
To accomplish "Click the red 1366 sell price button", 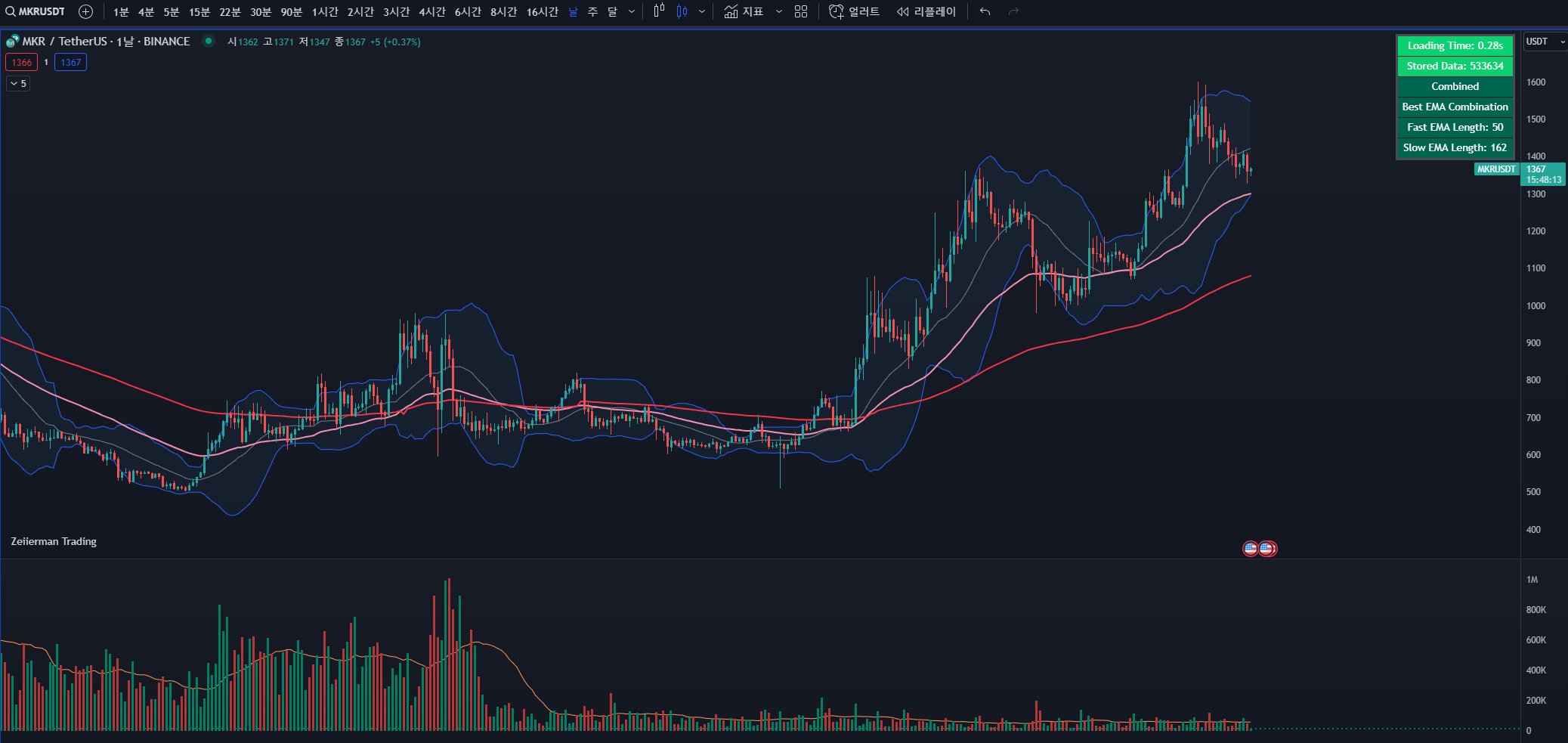I will coord(22,63).
